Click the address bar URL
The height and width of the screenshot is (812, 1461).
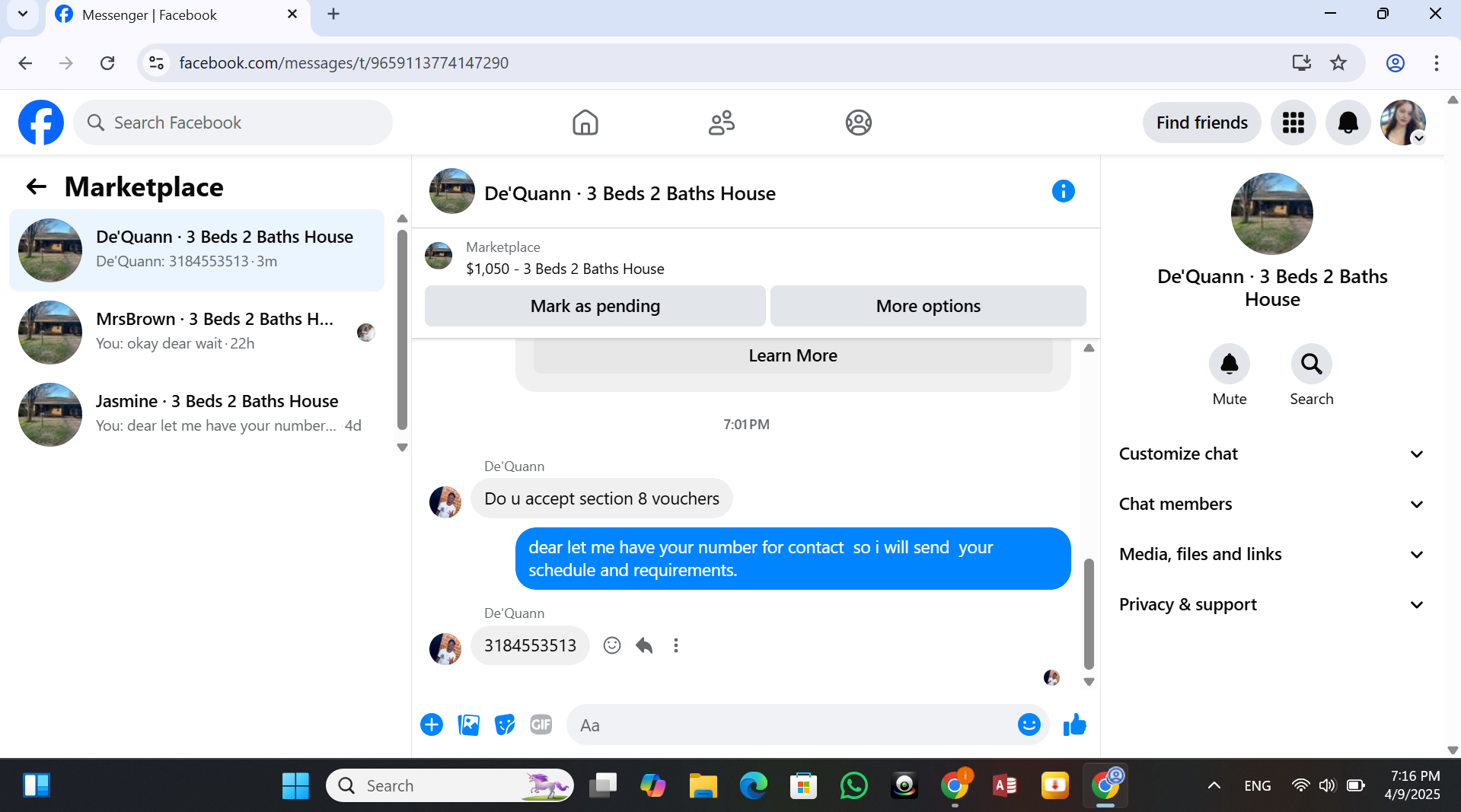pyautogui.click(x=343, y=63)
